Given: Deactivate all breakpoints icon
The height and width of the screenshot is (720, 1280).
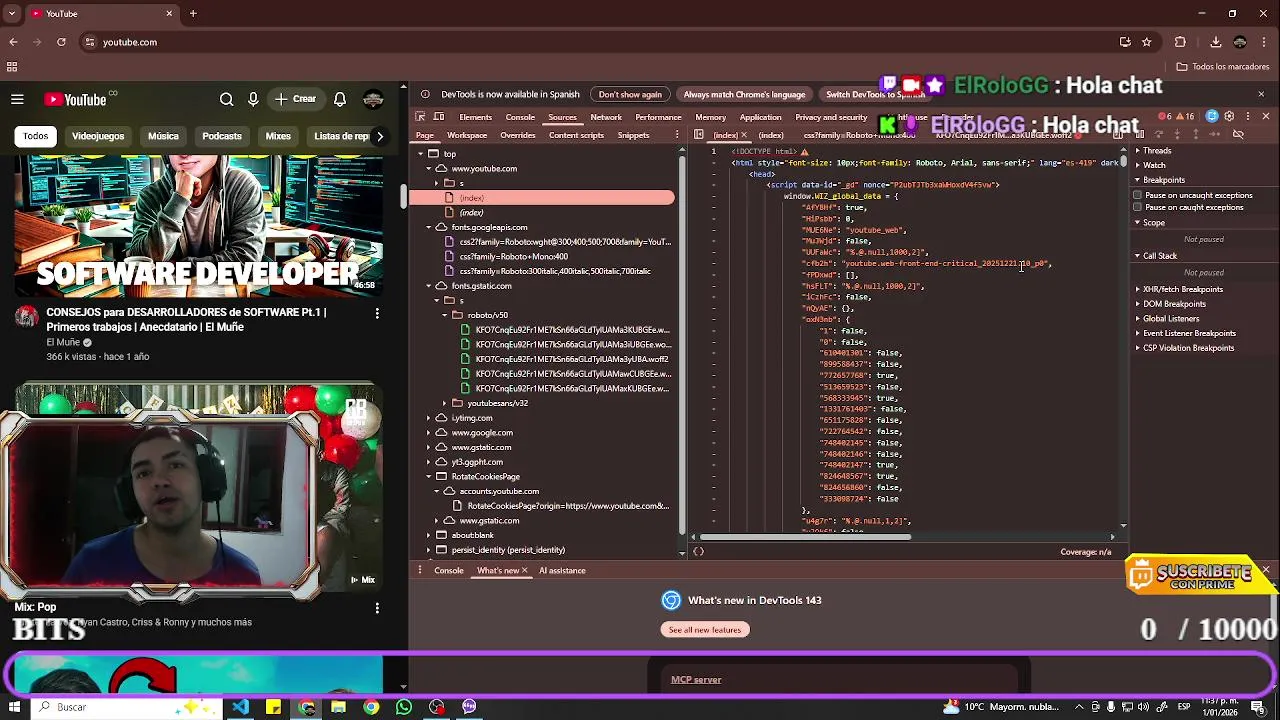Looking at the screenshot, I should click(1238, 134).
